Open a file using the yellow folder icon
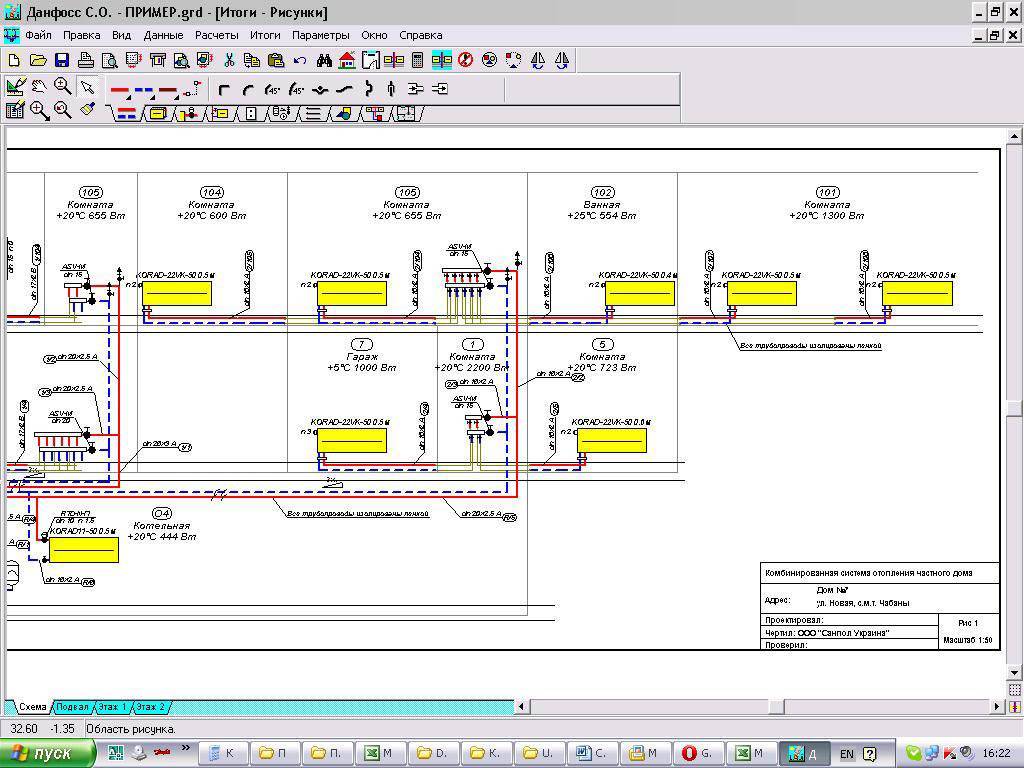 (x=38, y=61)
